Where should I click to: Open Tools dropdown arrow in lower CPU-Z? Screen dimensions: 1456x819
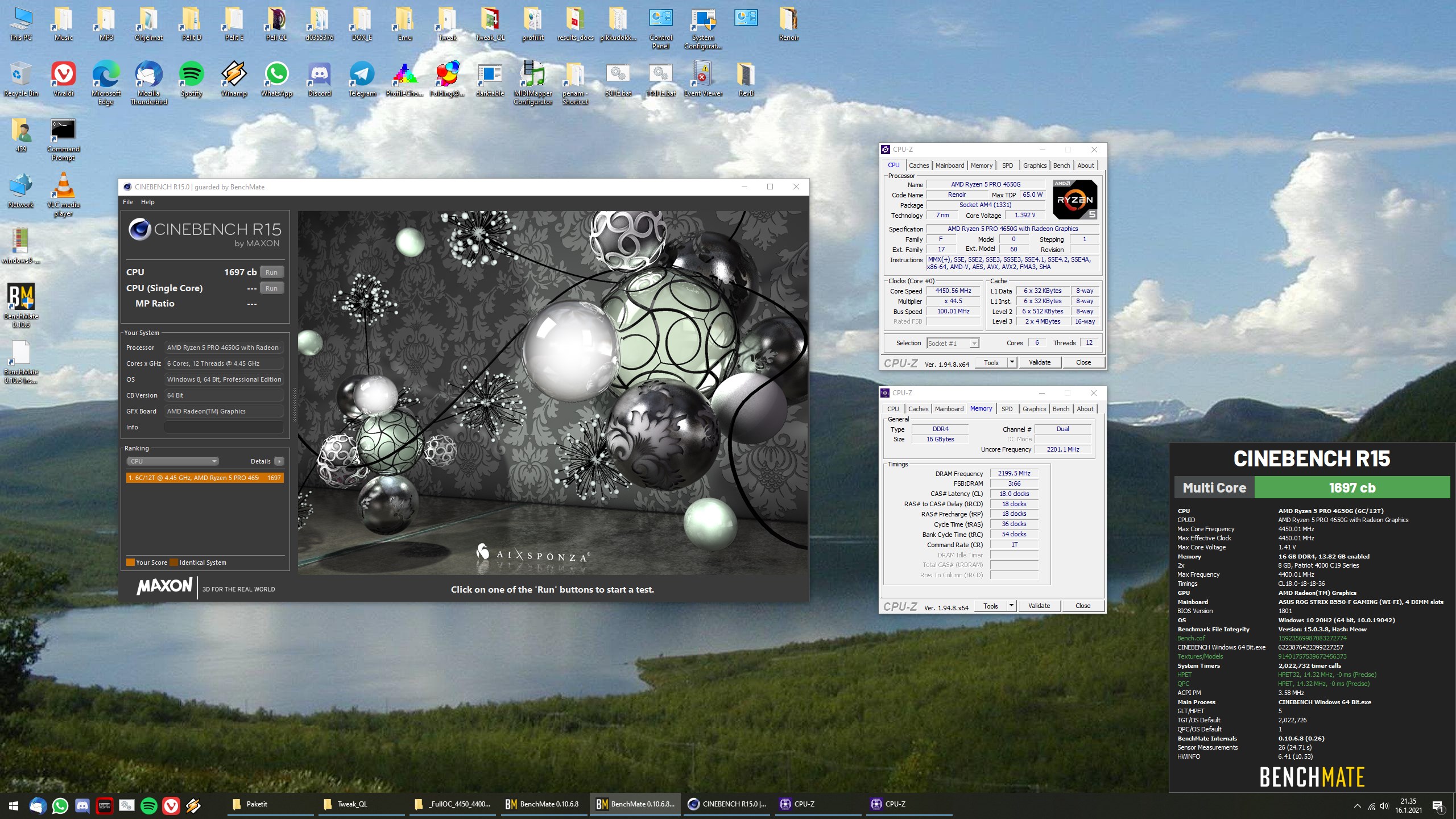(1011, 606)
